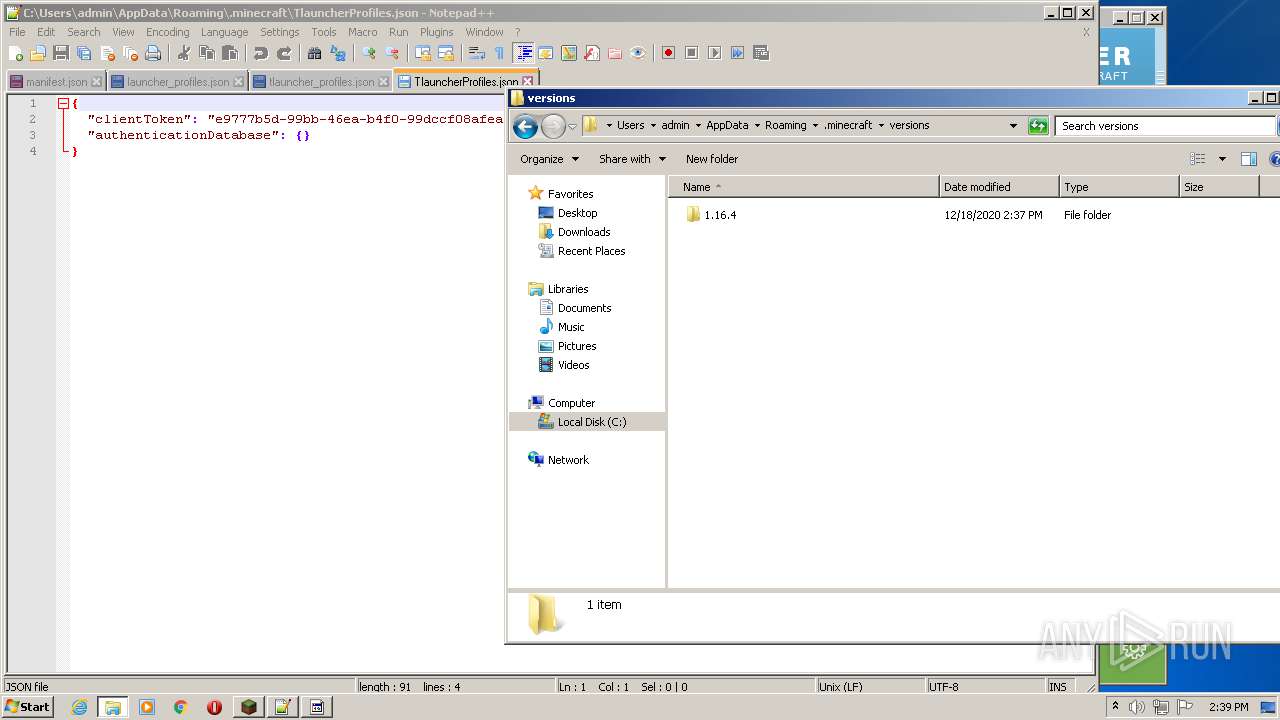Click the Windows Start button
The width and height of the screenshot is (1280, 720).
point(28,707)
